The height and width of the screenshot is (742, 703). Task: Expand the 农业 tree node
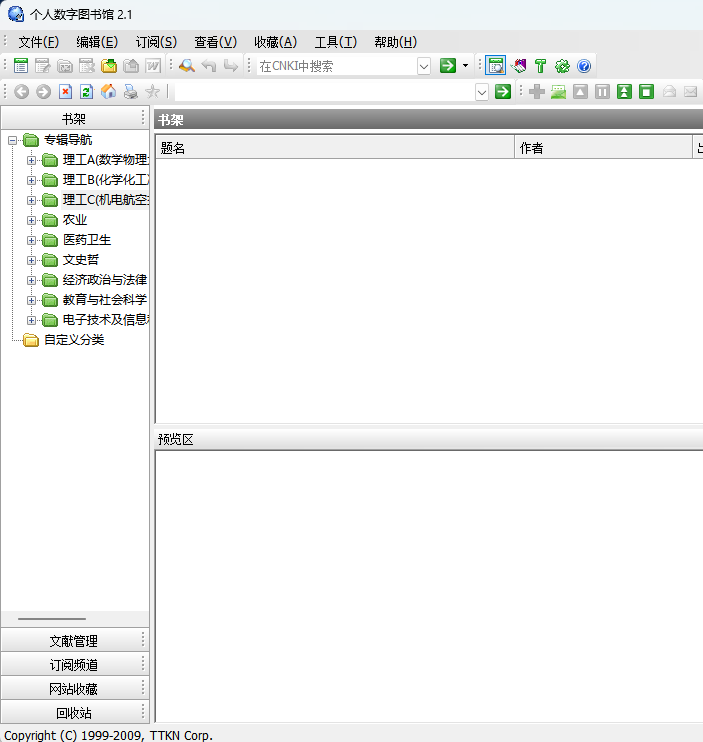[x=32, y=220]
